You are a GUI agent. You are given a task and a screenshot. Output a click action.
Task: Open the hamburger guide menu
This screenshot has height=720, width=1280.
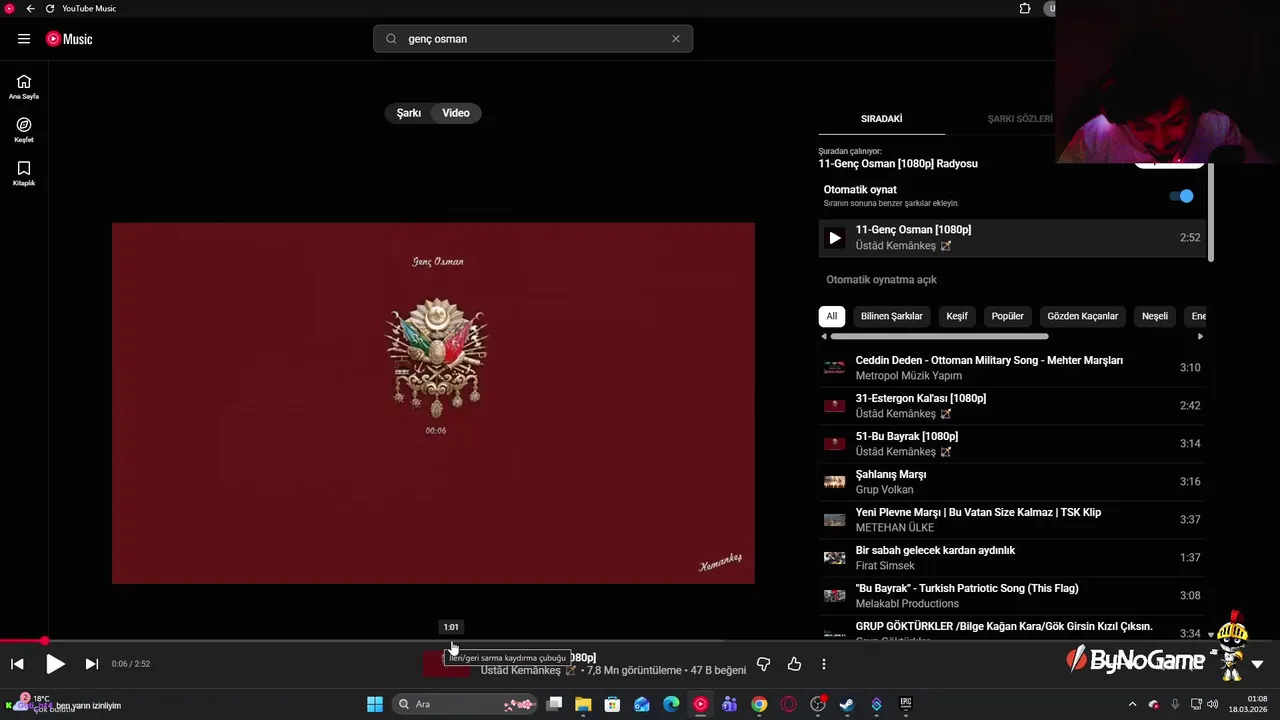tap(24, 39)
